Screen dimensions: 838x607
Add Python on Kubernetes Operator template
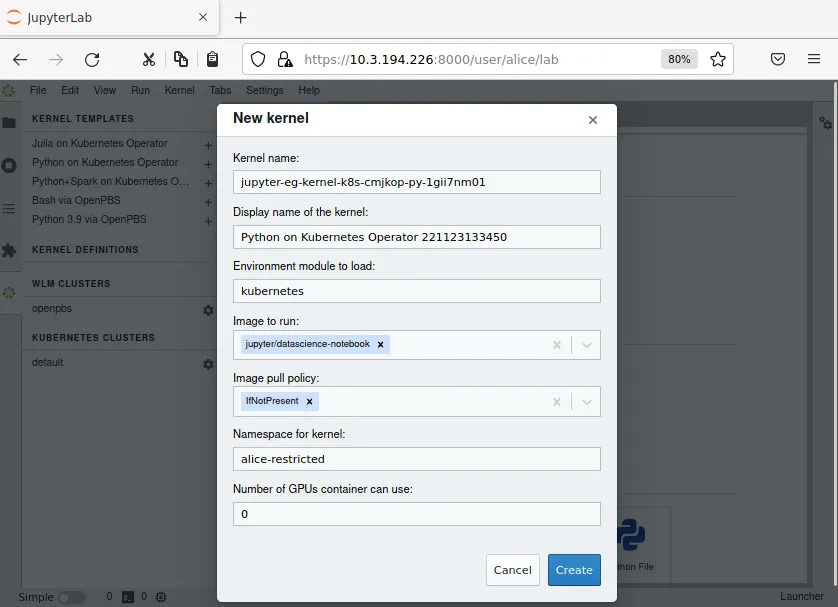point(208,165)
